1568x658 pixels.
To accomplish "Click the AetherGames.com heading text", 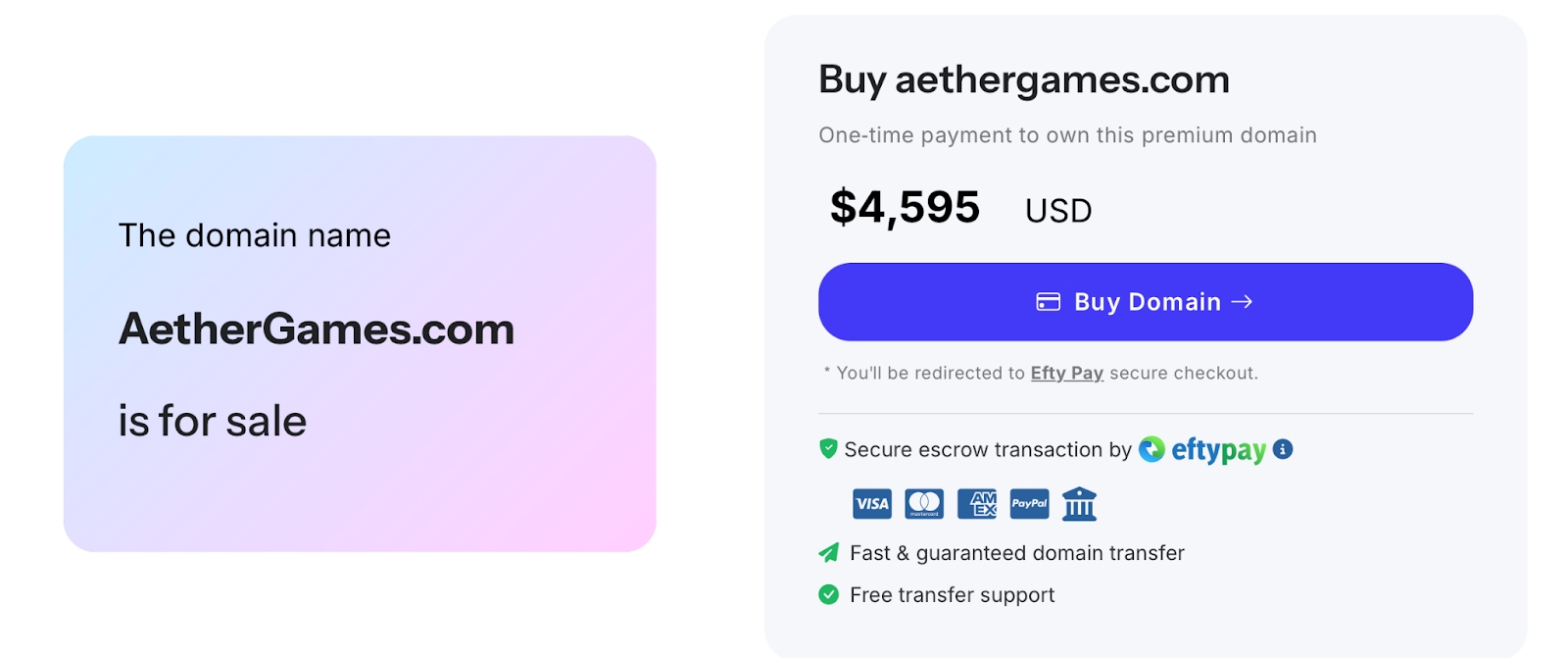I will click(316, 329).
